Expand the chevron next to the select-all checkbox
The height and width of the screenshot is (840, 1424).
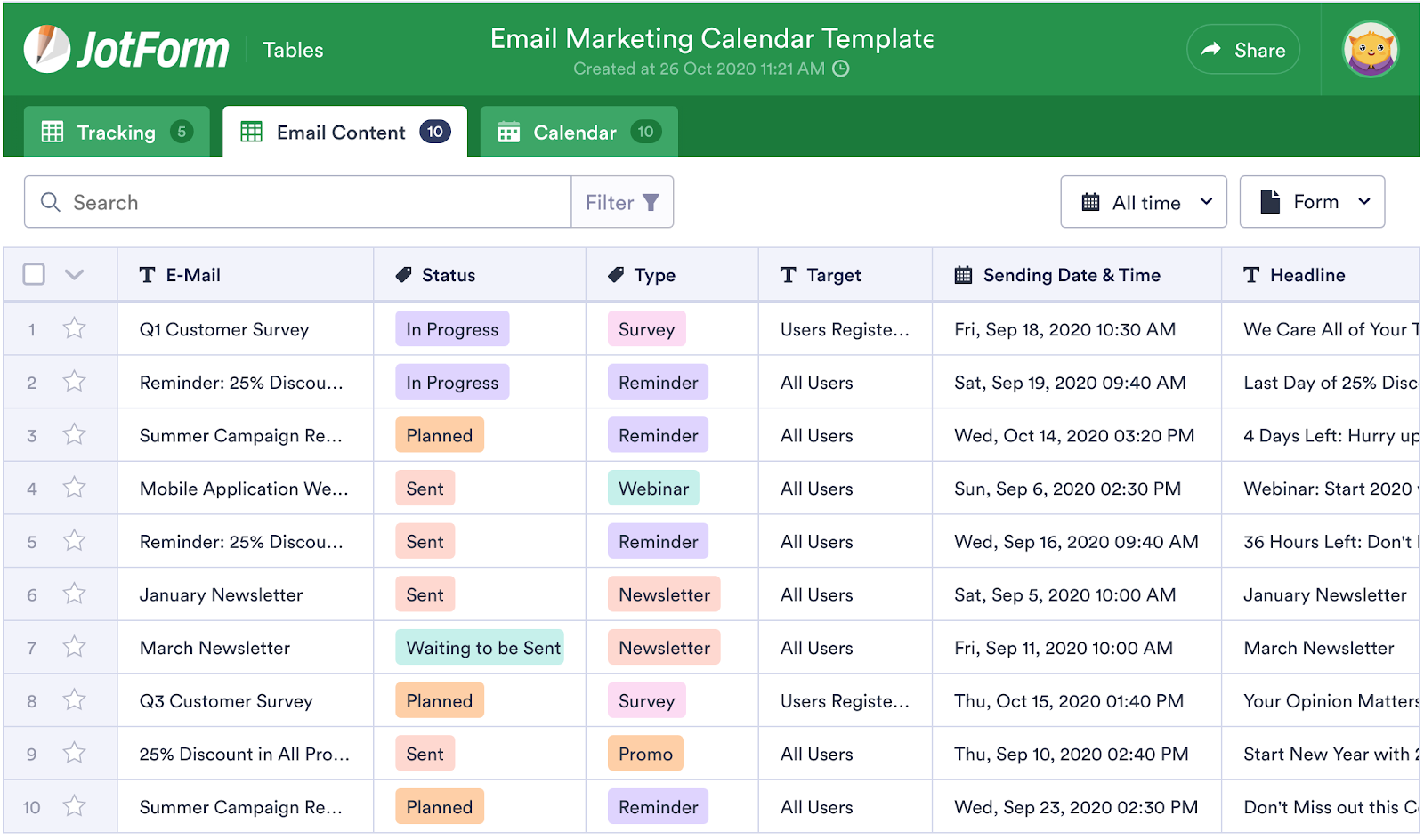pyautogui.click(x=74, y=275)
